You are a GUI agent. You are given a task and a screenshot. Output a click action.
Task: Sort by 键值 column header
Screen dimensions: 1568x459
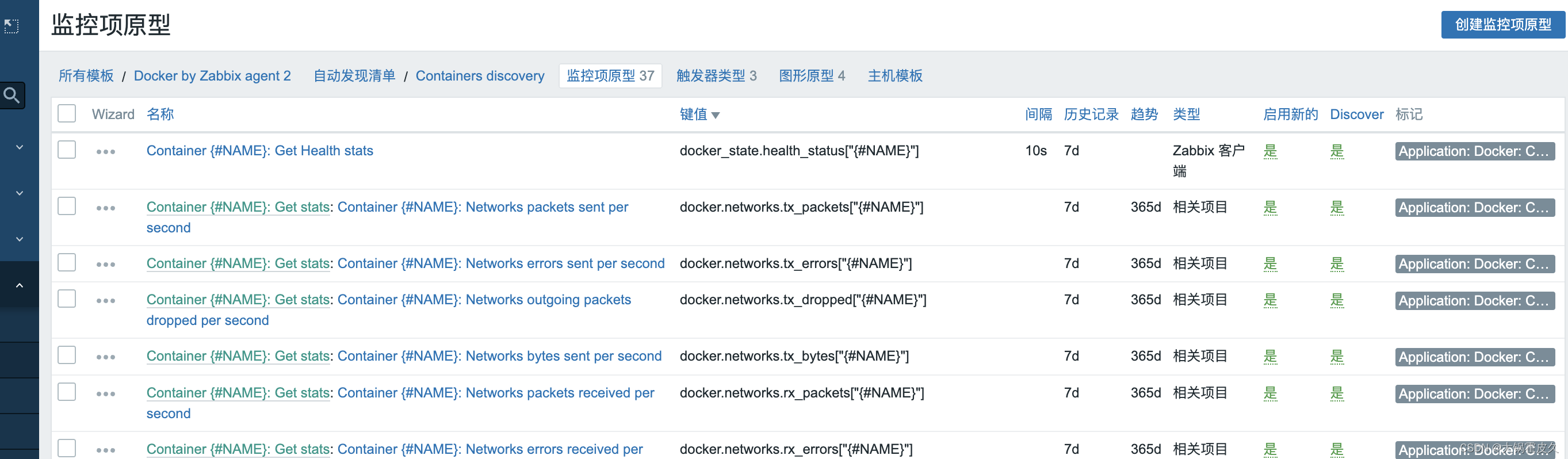pos(699,114)
